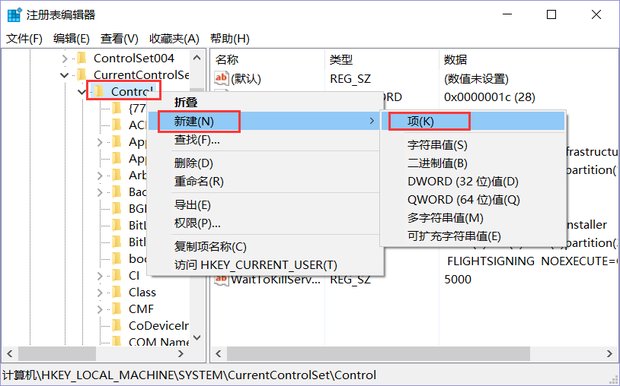Click tree pane vertical scrollbar down arrow
620x386 pixels.
(197, 338)
